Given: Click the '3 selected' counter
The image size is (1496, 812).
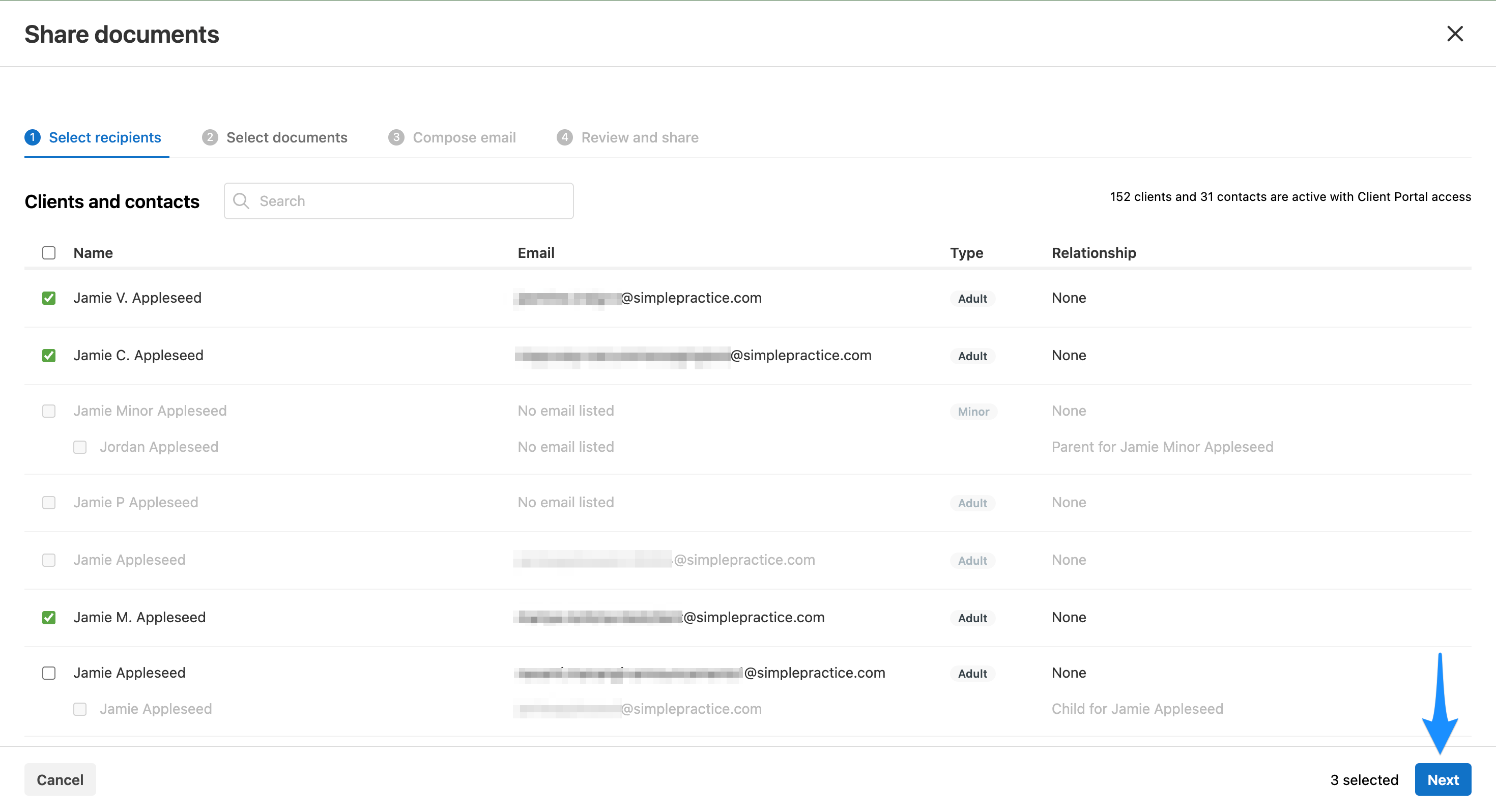Looking at the screenshot, I should (1364, 779).
